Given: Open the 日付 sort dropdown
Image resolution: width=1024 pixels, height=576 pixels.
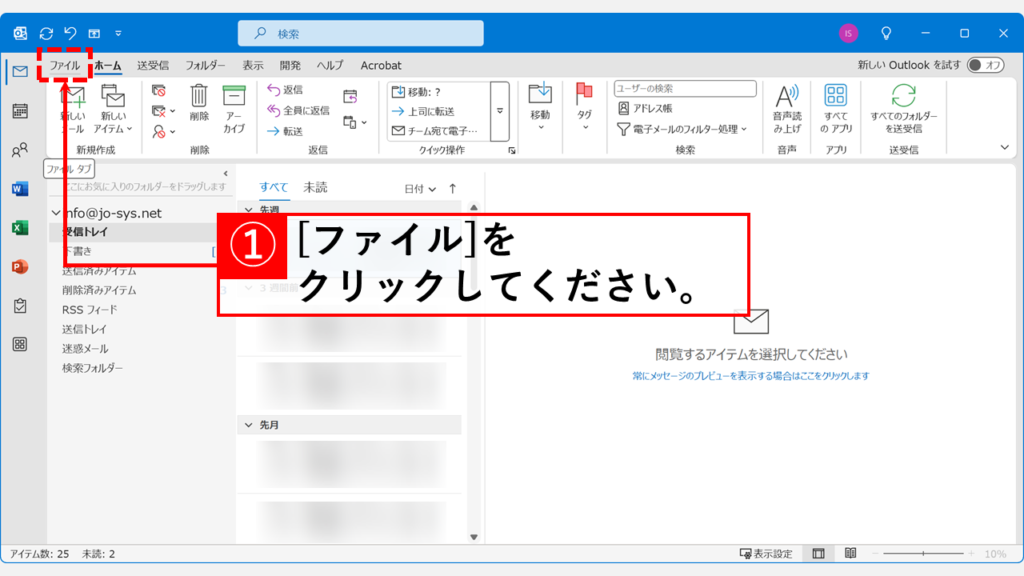Looking at the screenshot, I should click(419, 189).
